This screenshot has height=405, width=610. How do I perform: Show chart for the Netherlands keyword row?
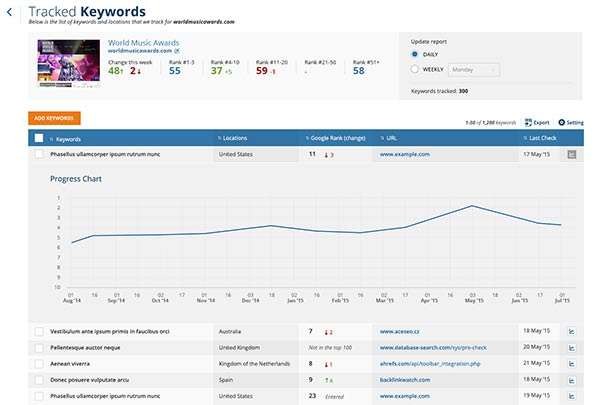[x=572, y=364]
